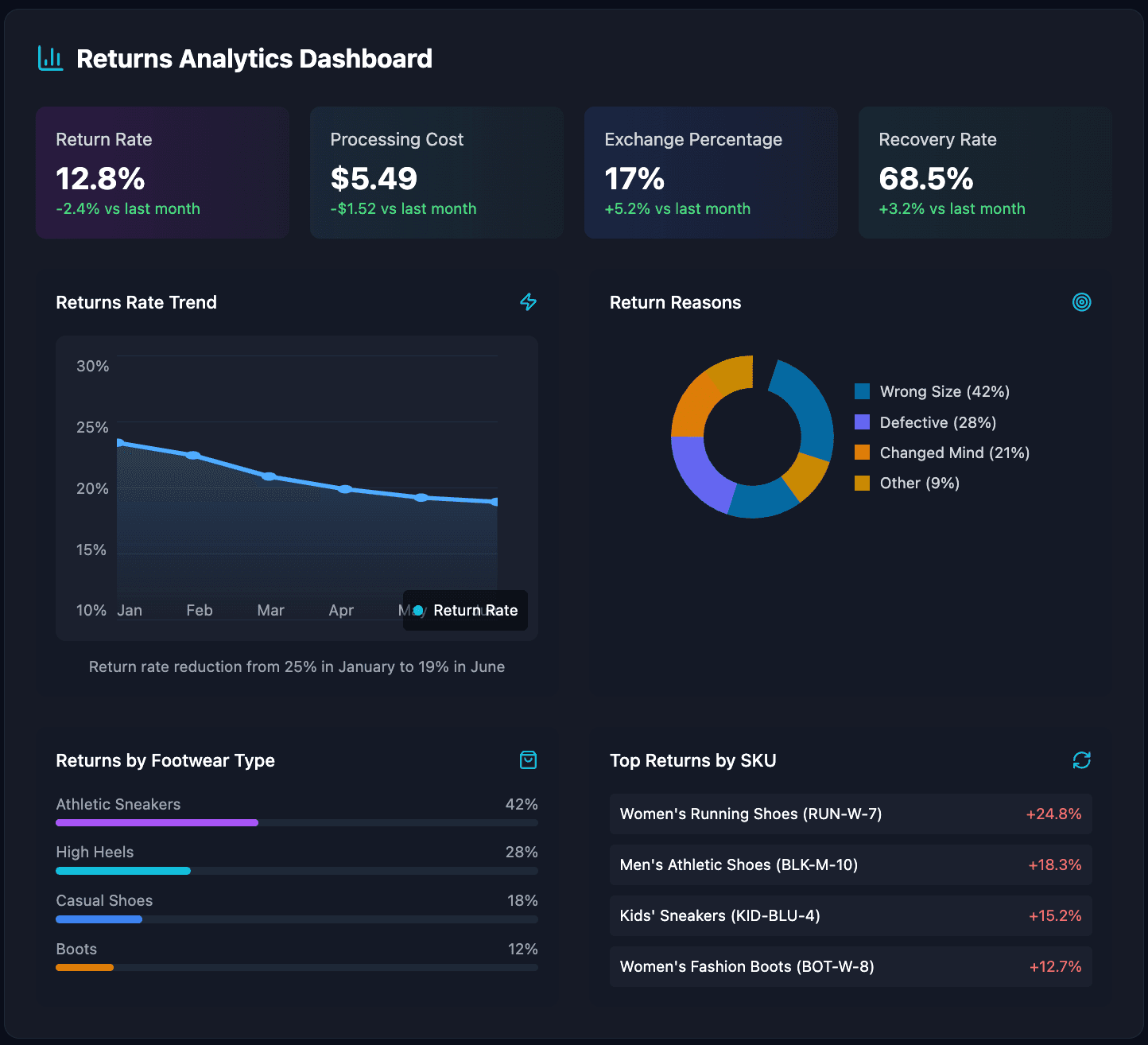1148x1045 pixels.
Task: Click the shopping bag icon on Returns by Footwear Type
Action: [528, 760]
